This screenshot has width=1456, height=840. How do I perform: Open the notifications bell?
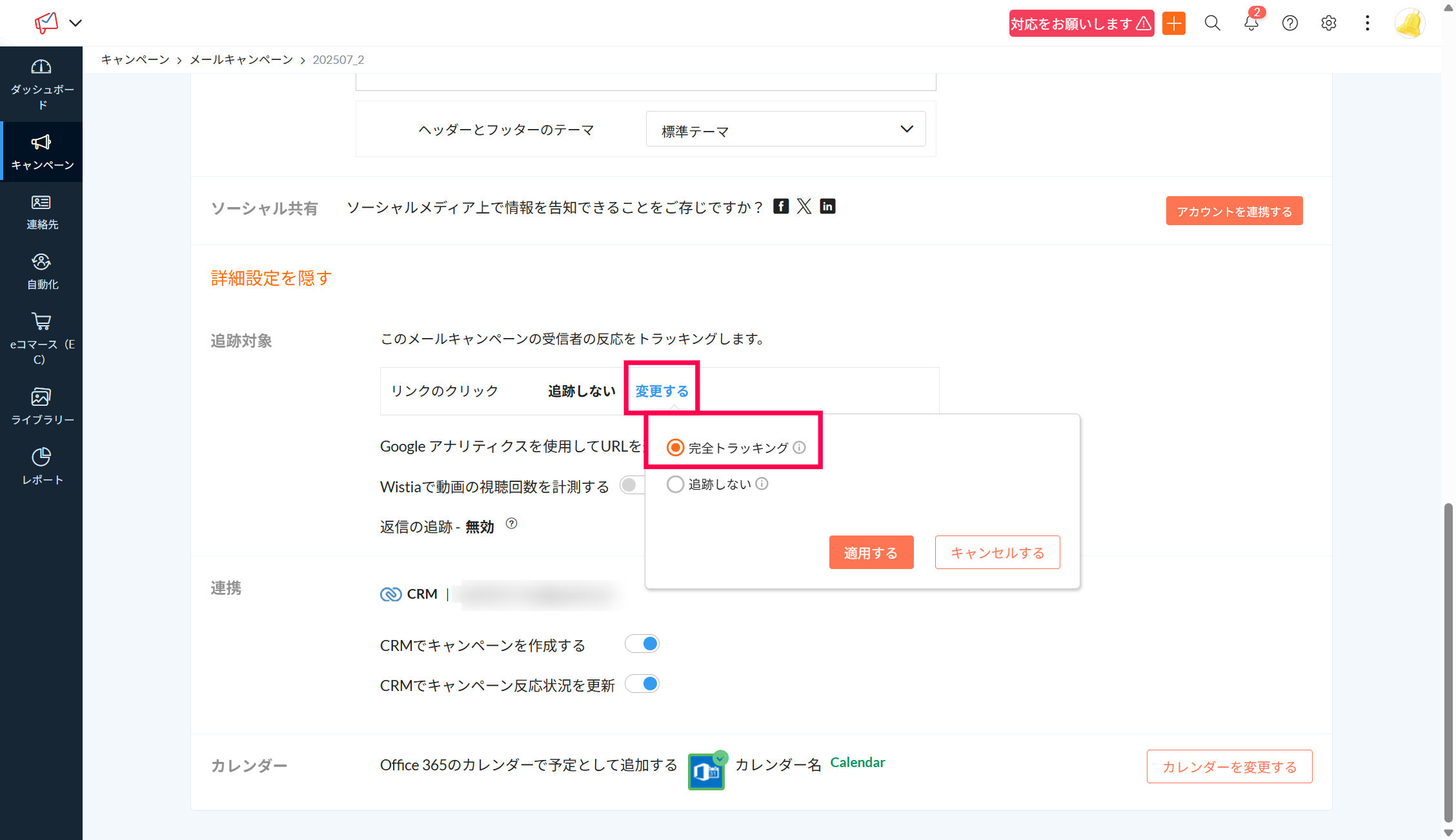tap(1251, 23)
